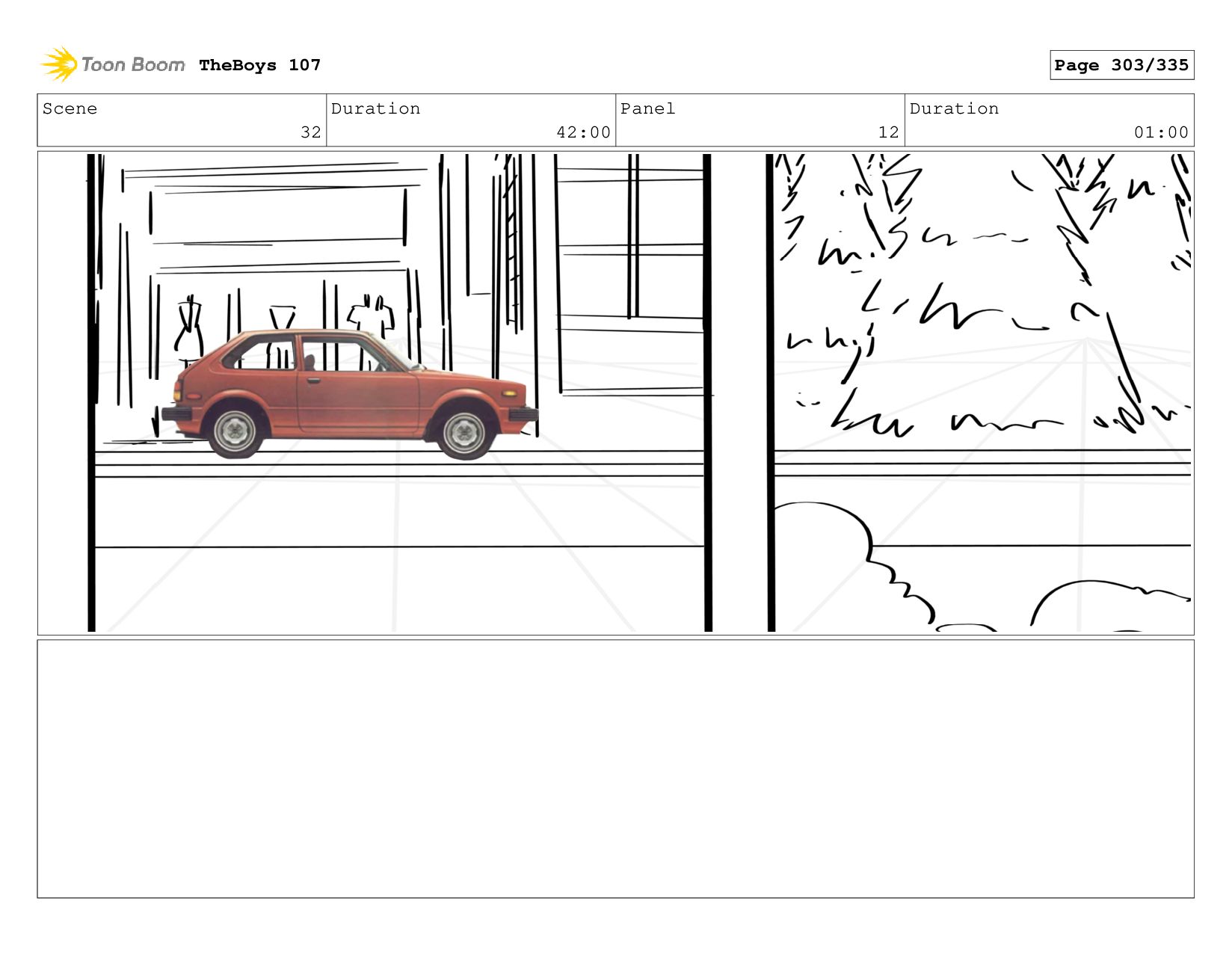
Task: Click the scene duration value '42:00'
Action: [x=583, y=132]
